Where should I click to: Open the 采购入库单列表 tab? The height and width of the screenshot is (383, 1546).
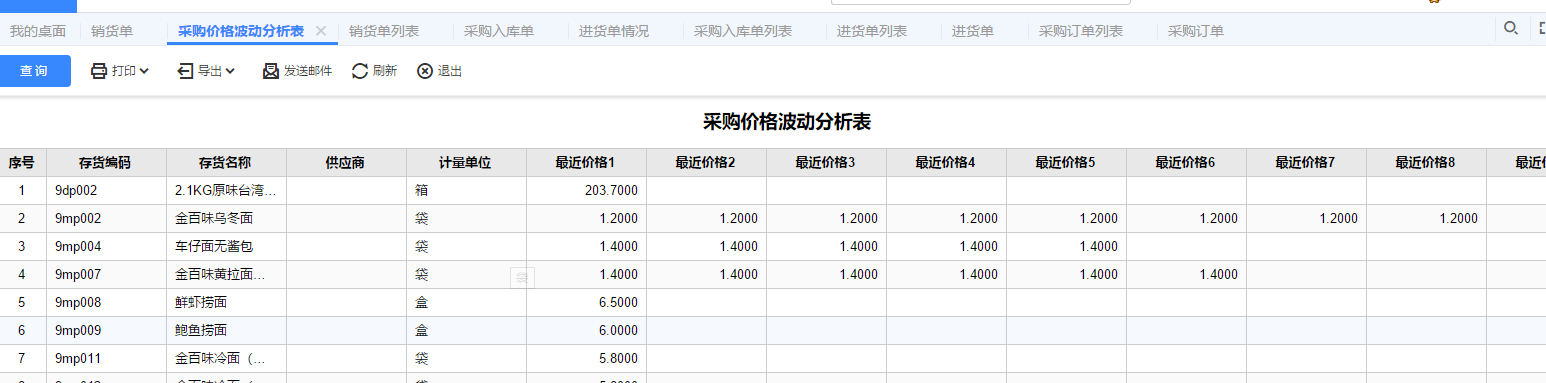743,31
